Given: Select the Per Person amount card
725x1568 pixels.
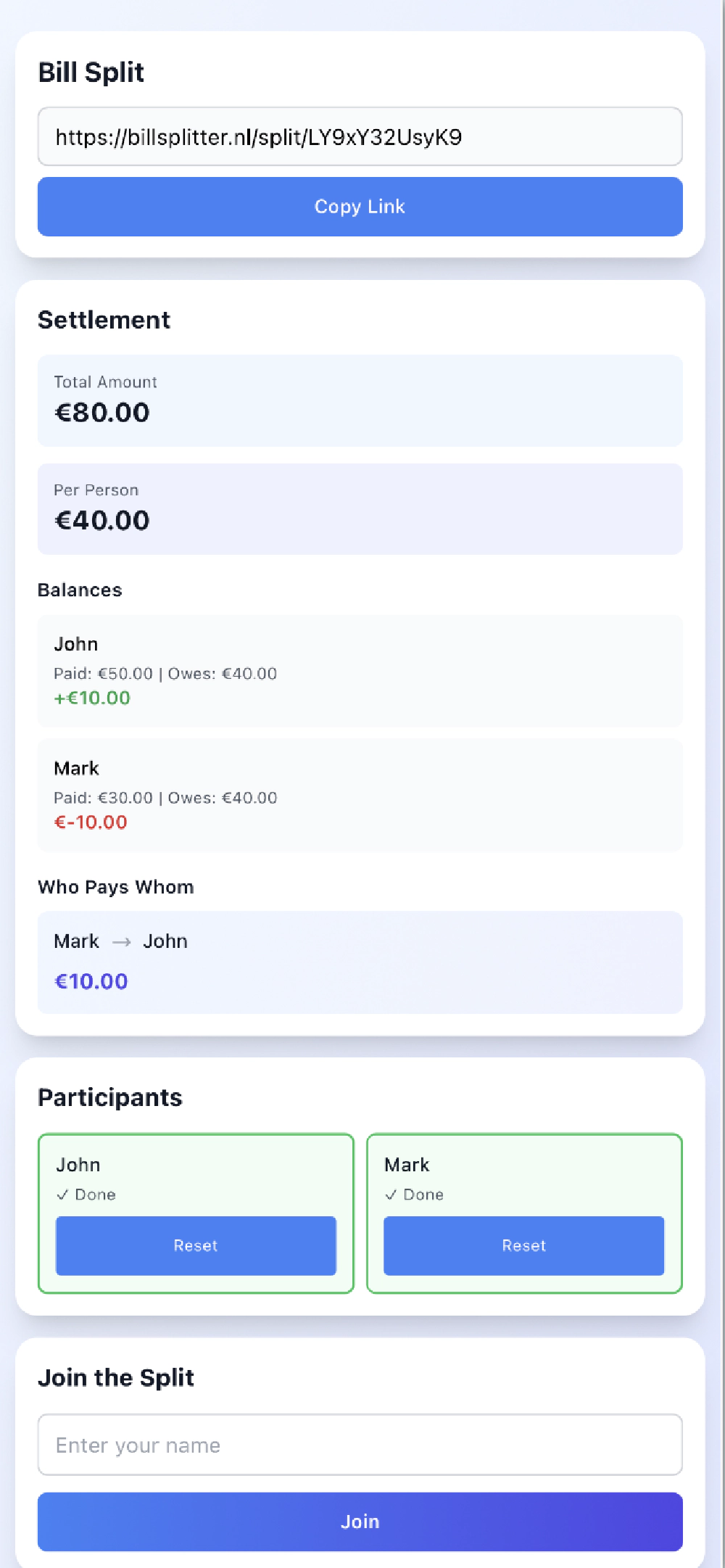Looking at the screenshot, I should coord(360,508).
